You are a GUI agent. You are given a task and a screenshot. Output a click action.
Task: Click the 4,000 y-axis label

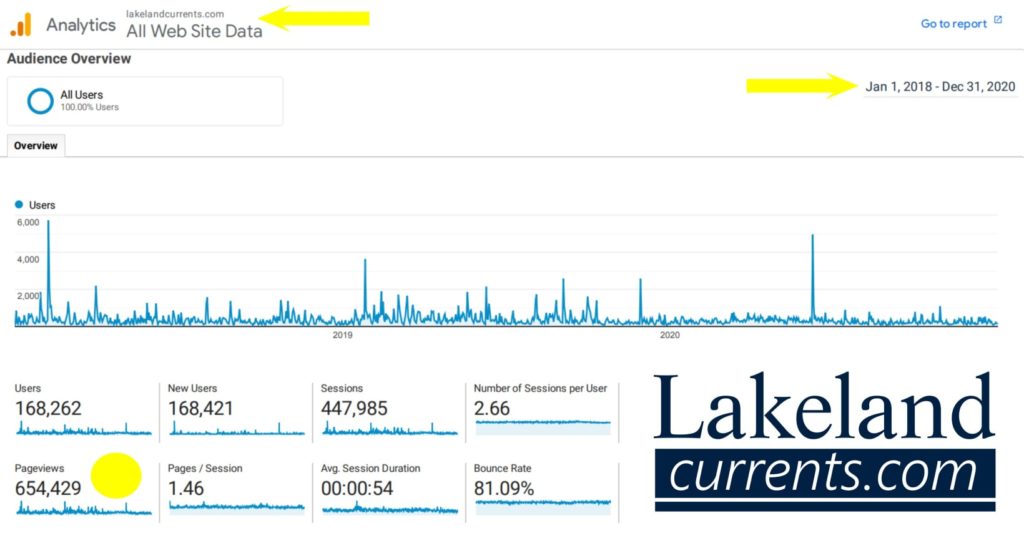(x=28, y=259)
